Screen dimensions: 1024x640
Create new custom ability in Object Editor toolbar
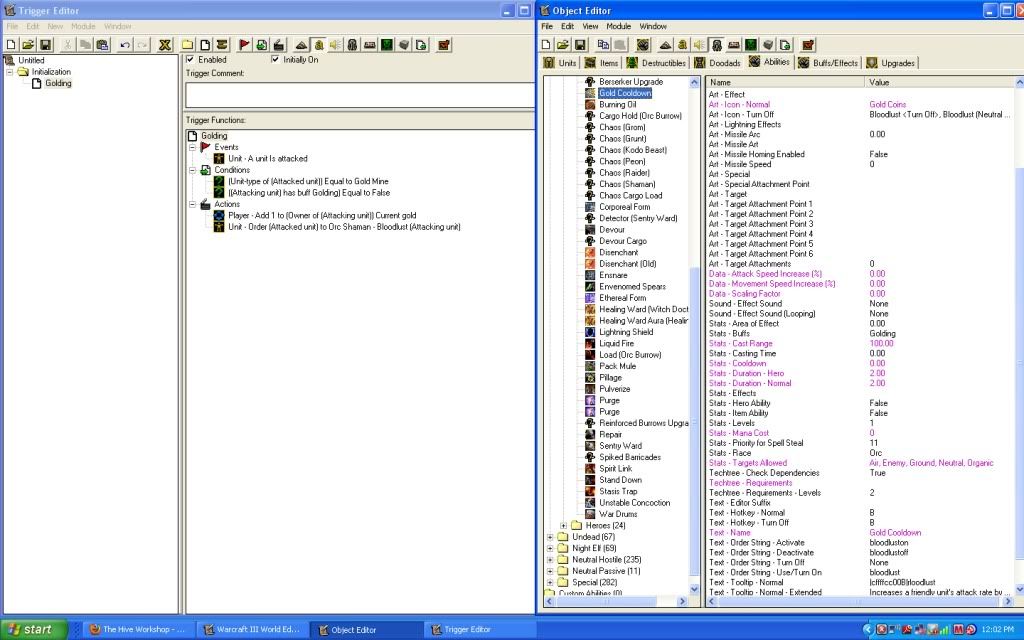tap(643, 44)
